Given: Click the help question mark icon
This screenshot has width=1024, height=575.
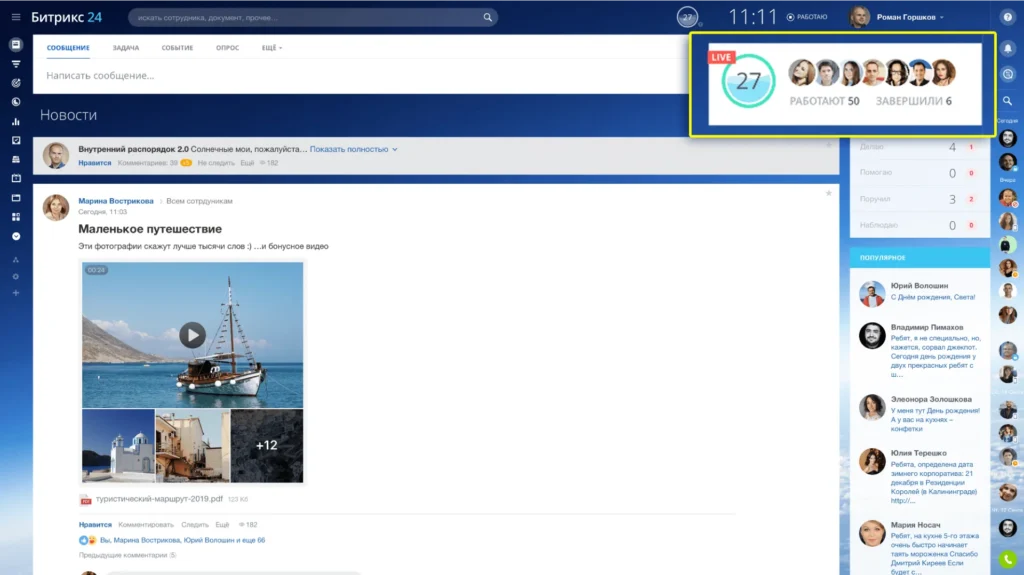Looking at the screenshot, I should pyautogui.click(x=1007, y=17).
